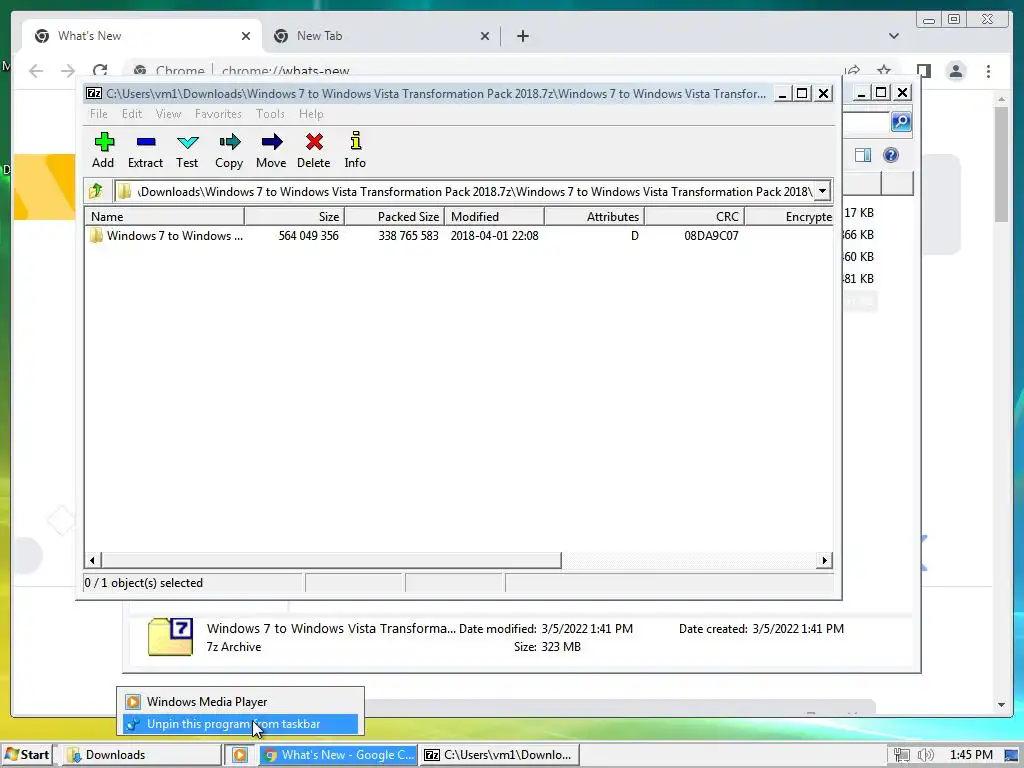Open the View menu in 7-Zip

[168, 114]
